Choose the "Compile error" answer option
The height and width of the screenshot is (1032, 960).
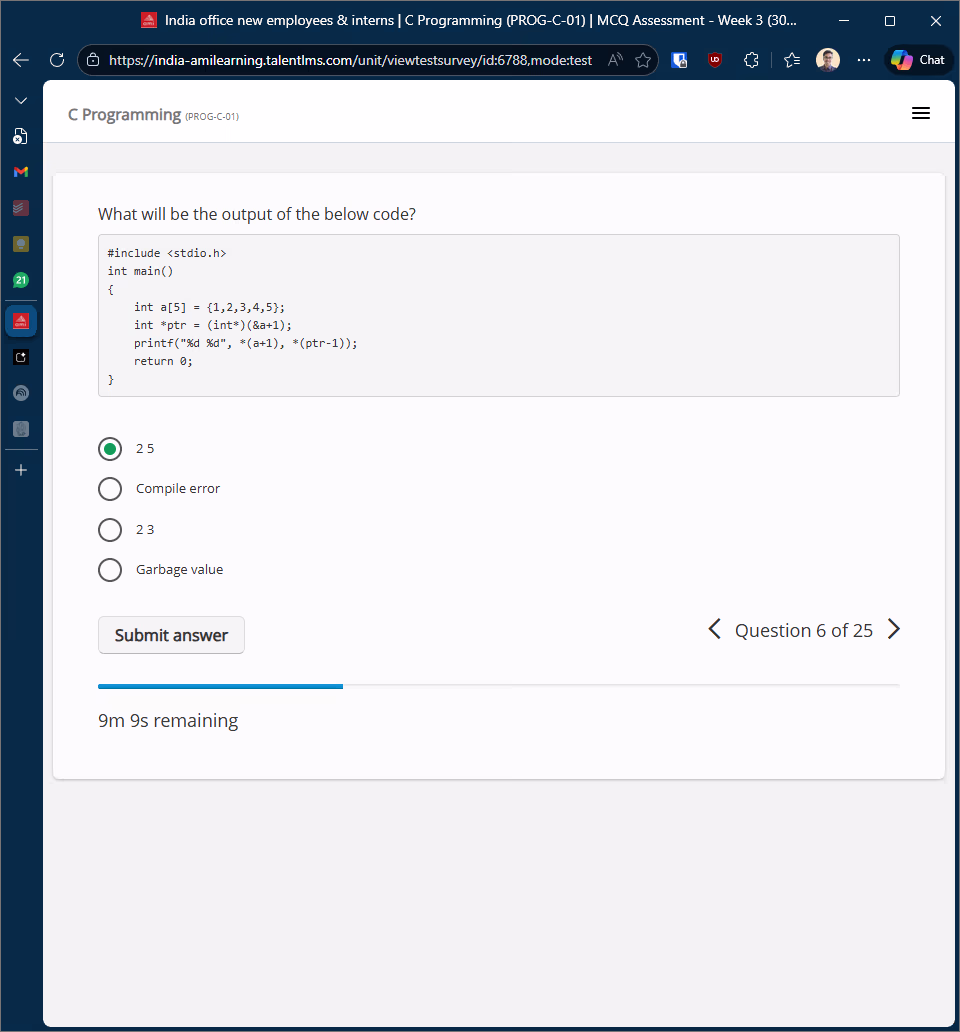pyautogui.click(x=110, y=489)
